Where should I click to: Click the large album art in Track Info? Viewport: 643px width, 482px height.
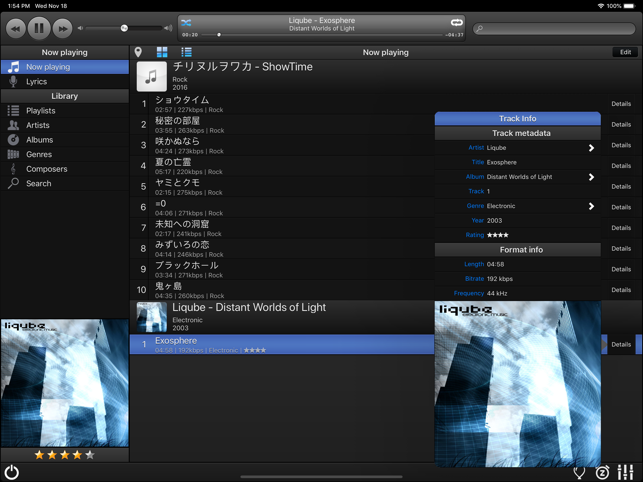tap(518, 384)
